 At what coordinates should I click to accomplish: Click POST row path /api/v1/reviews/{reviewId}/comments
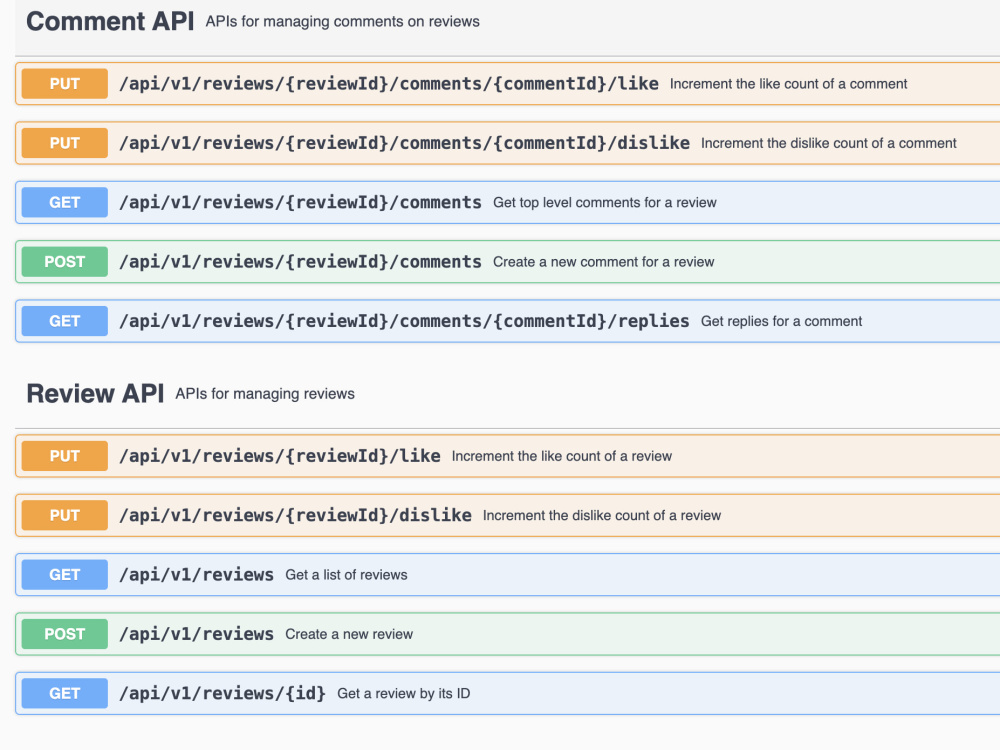[300, 261]
